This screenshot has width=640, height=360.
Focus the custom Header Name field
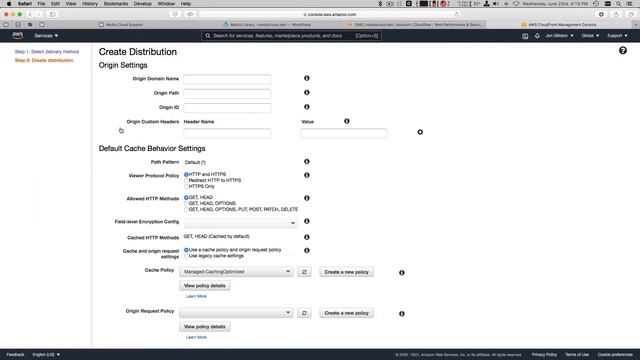tap(227, 133)
